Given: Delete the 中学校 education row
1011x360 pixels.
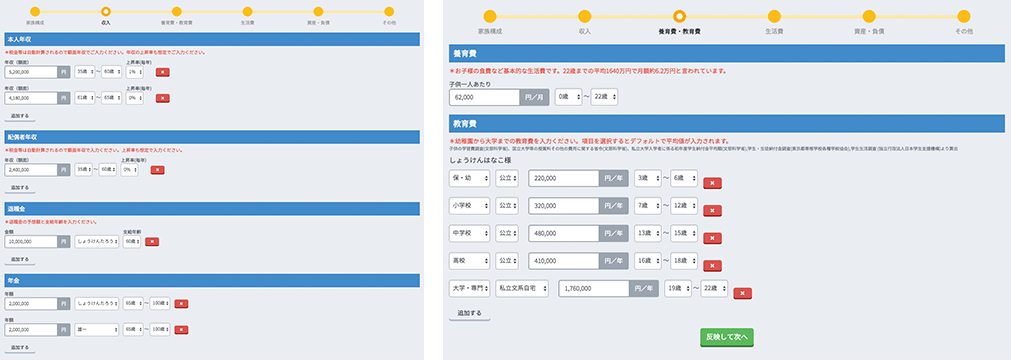Looking at the screenshot, I should click(712, 239).
